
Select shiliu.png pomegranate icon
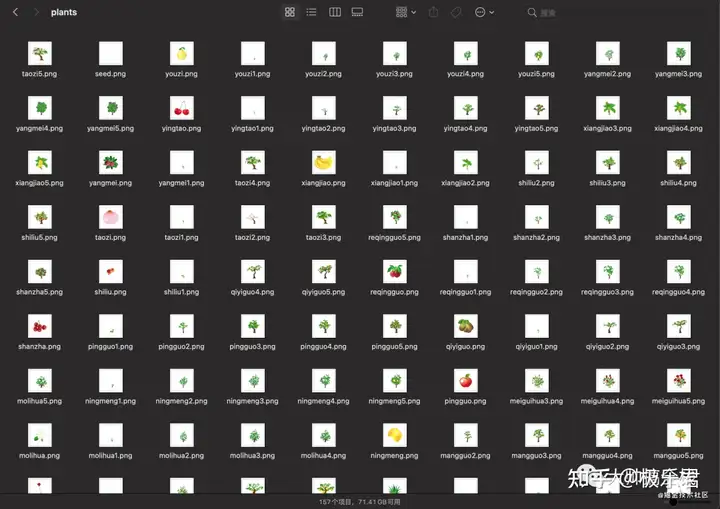111,271
